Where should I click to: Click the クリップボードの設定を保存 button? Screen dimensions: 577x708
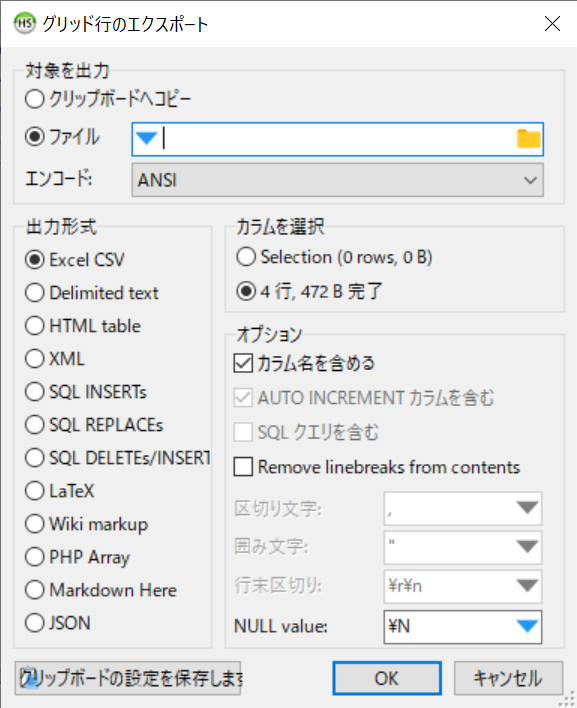coord(128,678)
